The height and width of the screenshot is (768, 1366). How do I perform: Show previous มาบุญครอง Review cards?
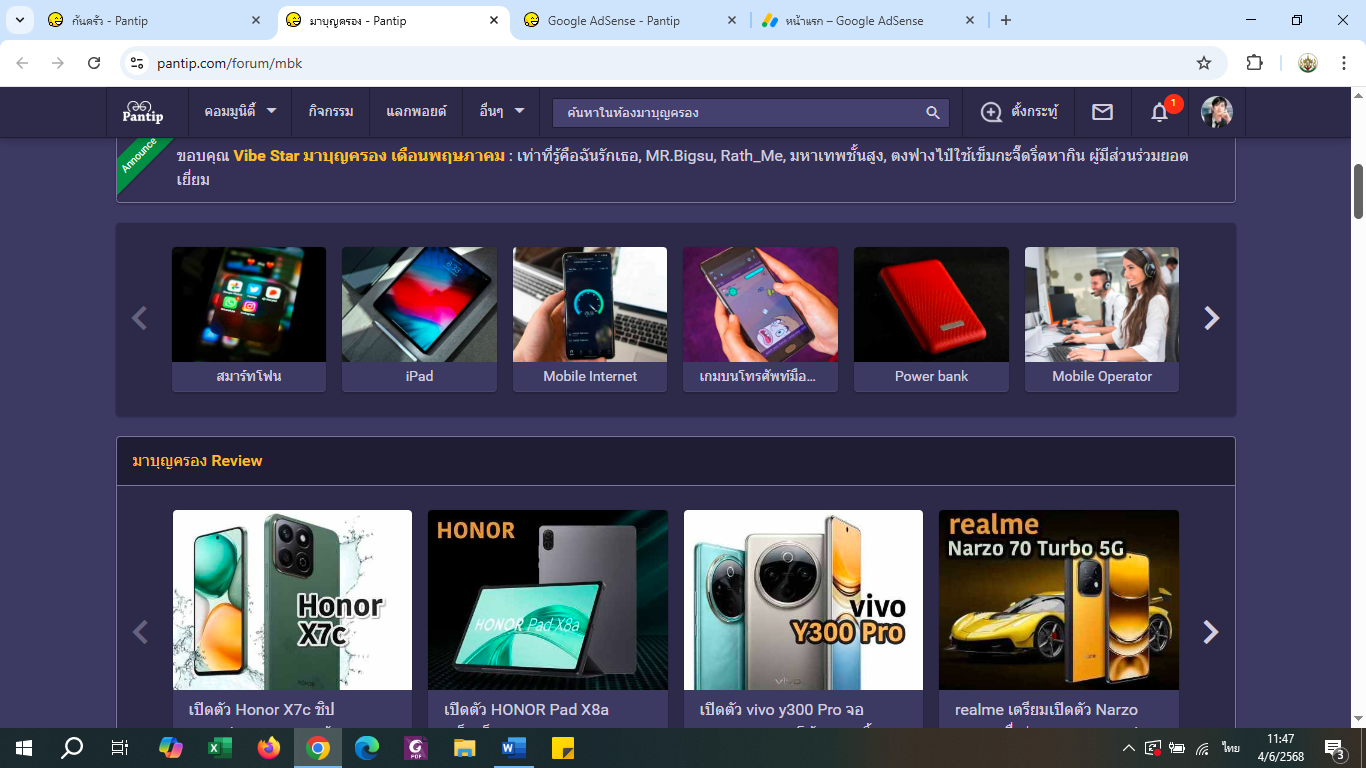click(x=140, y=632)
